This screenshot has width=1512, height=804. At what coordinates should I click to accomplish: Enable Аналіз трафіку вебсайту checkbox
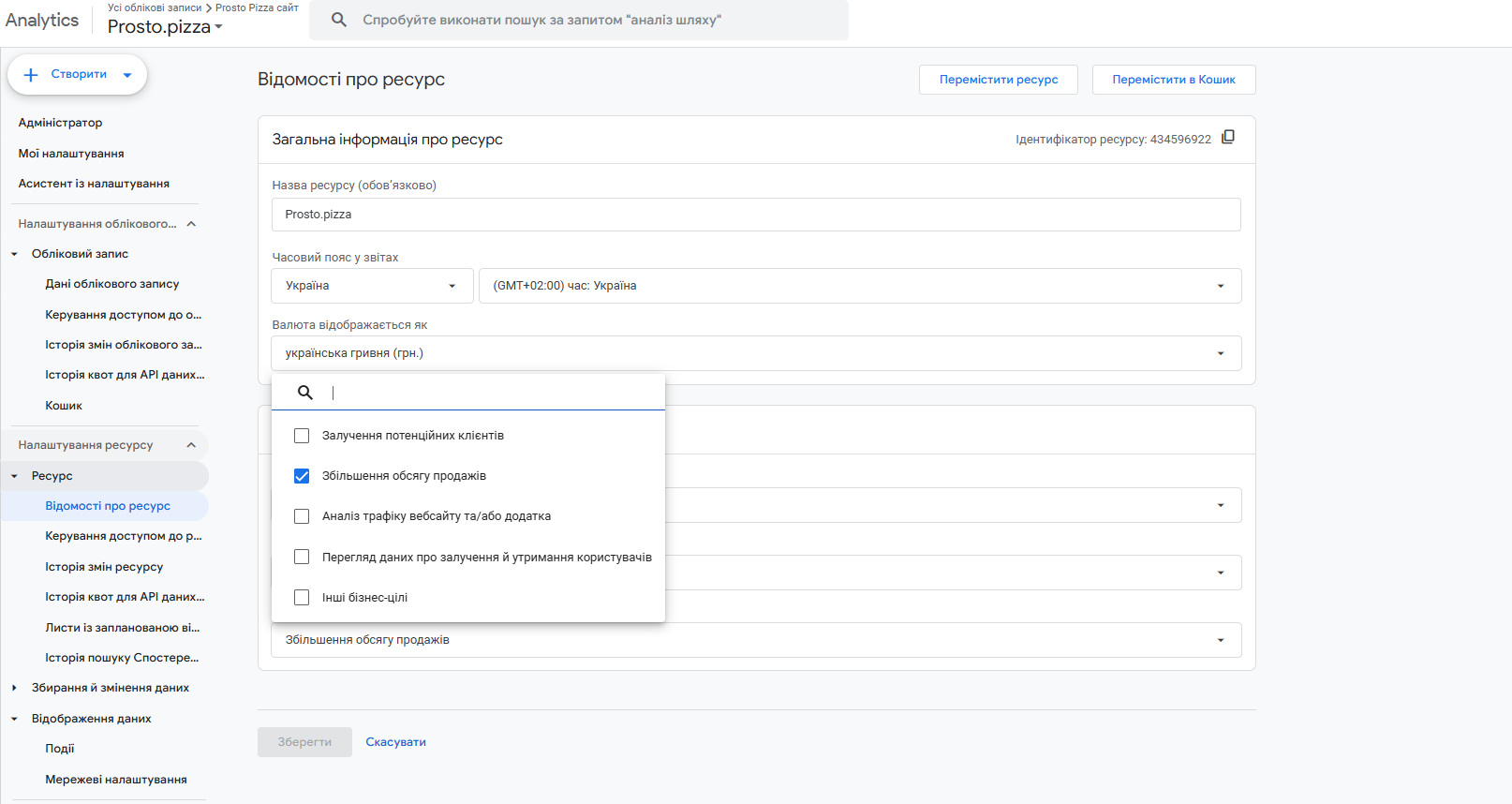point(302,516)
